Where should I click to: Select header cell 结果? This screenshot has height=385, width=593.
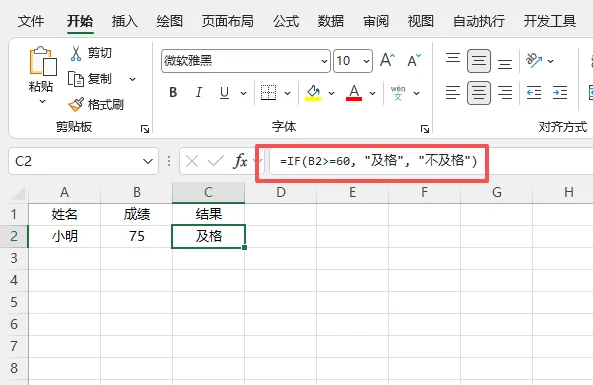208,214
